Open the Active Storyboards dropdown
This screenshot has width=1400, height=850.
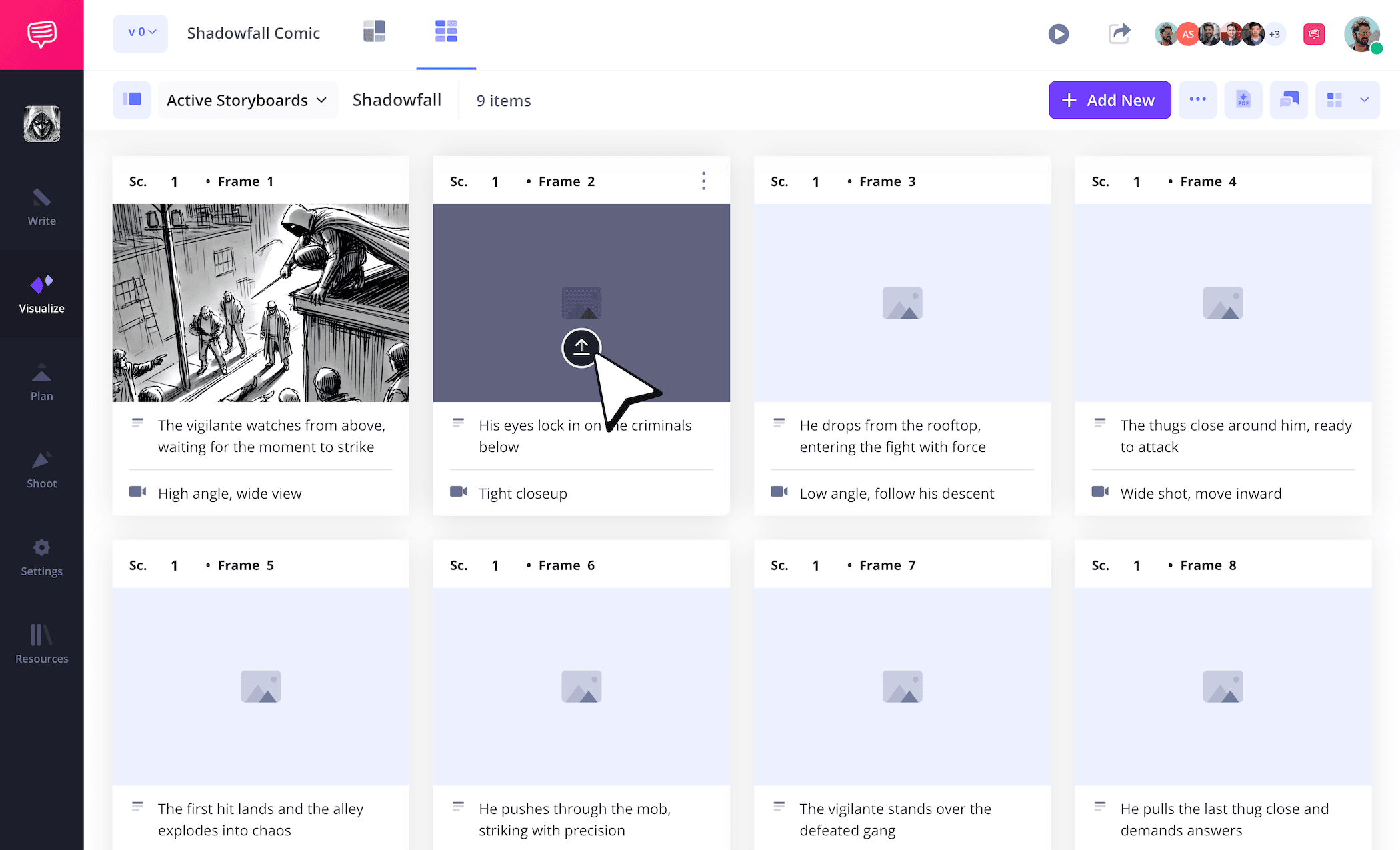[247, 100]
